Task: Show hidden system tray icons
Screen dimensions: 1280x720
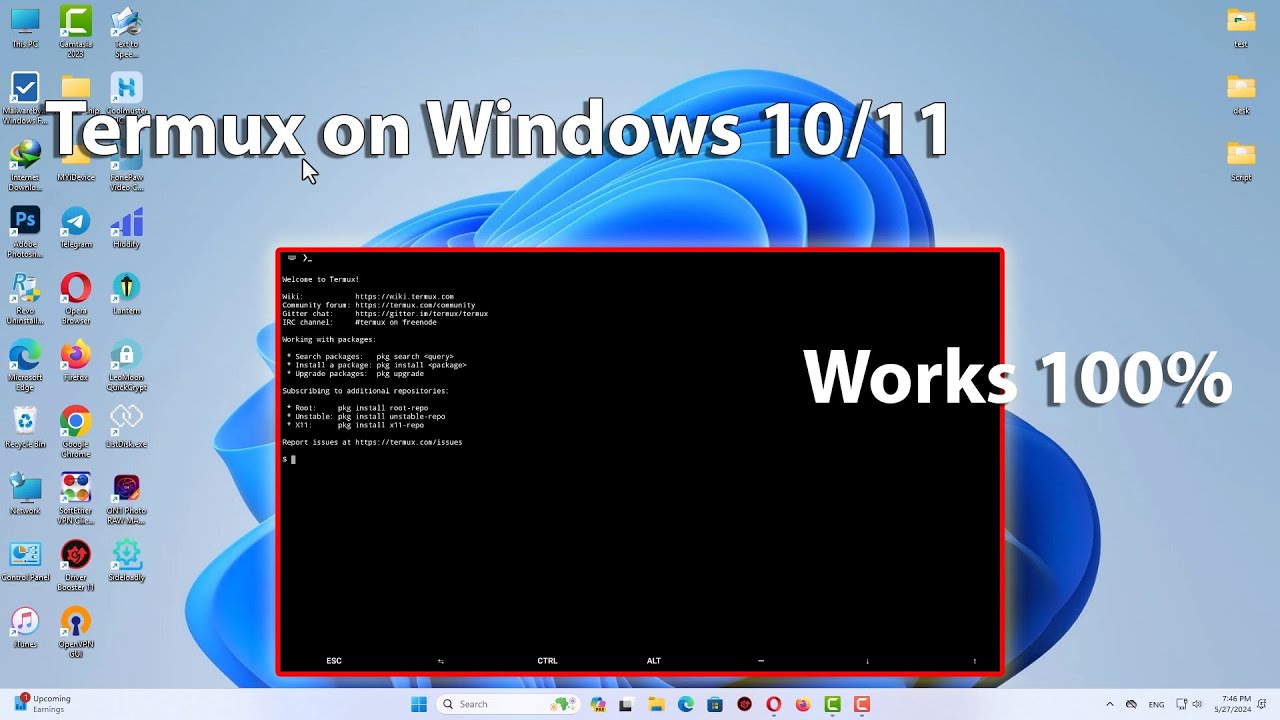Action: [1109, 704]
